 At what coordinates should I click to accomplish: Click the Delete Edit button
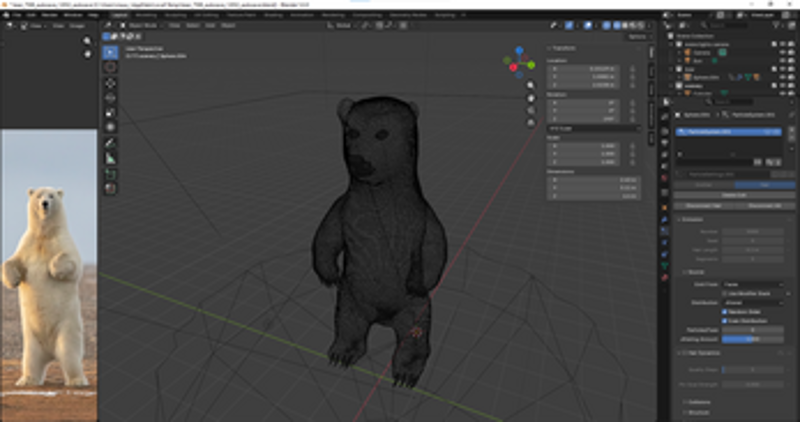[x=734, y=195]
